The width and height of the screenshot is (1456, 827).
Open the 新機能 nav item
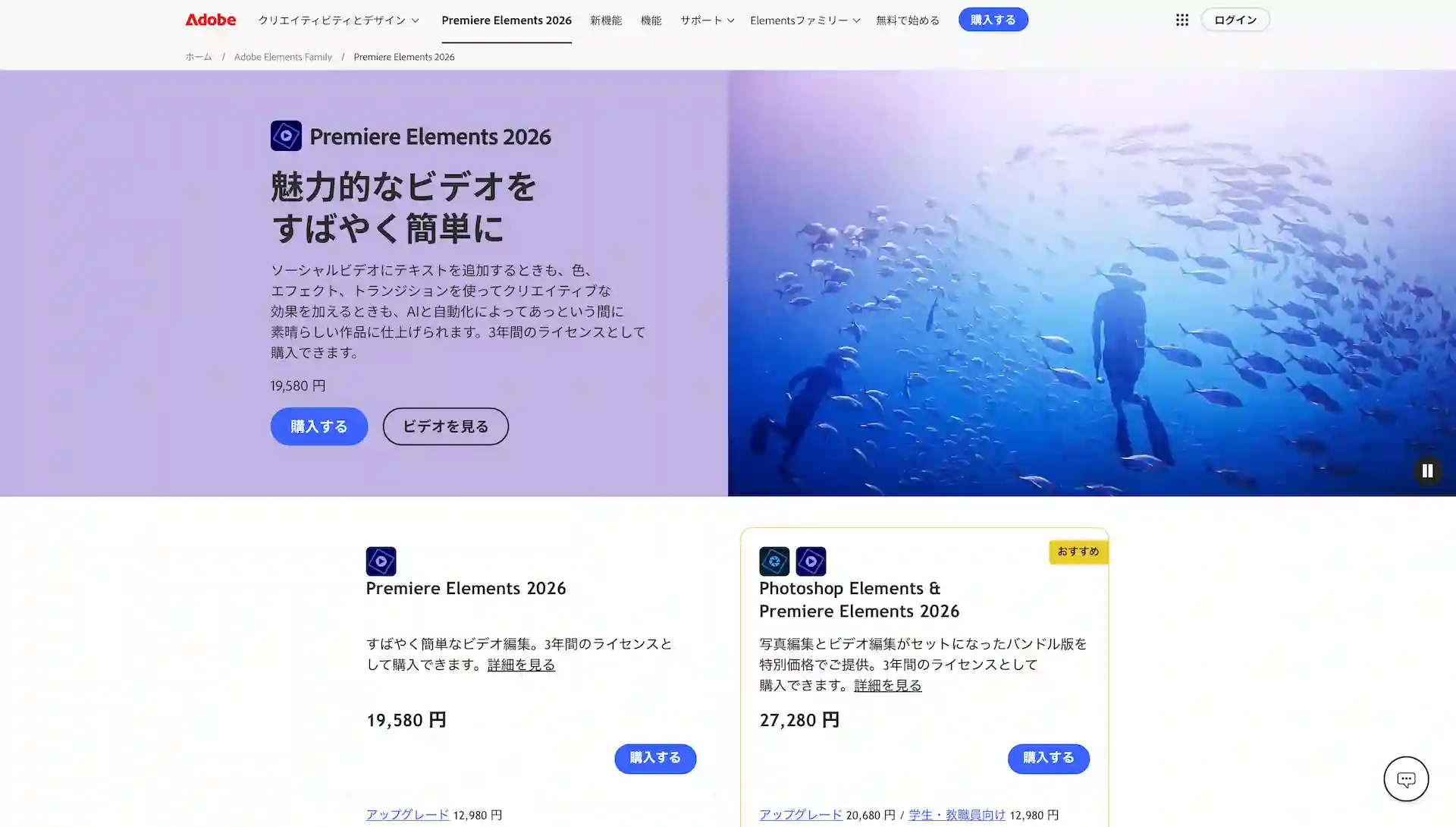[606, 20]
